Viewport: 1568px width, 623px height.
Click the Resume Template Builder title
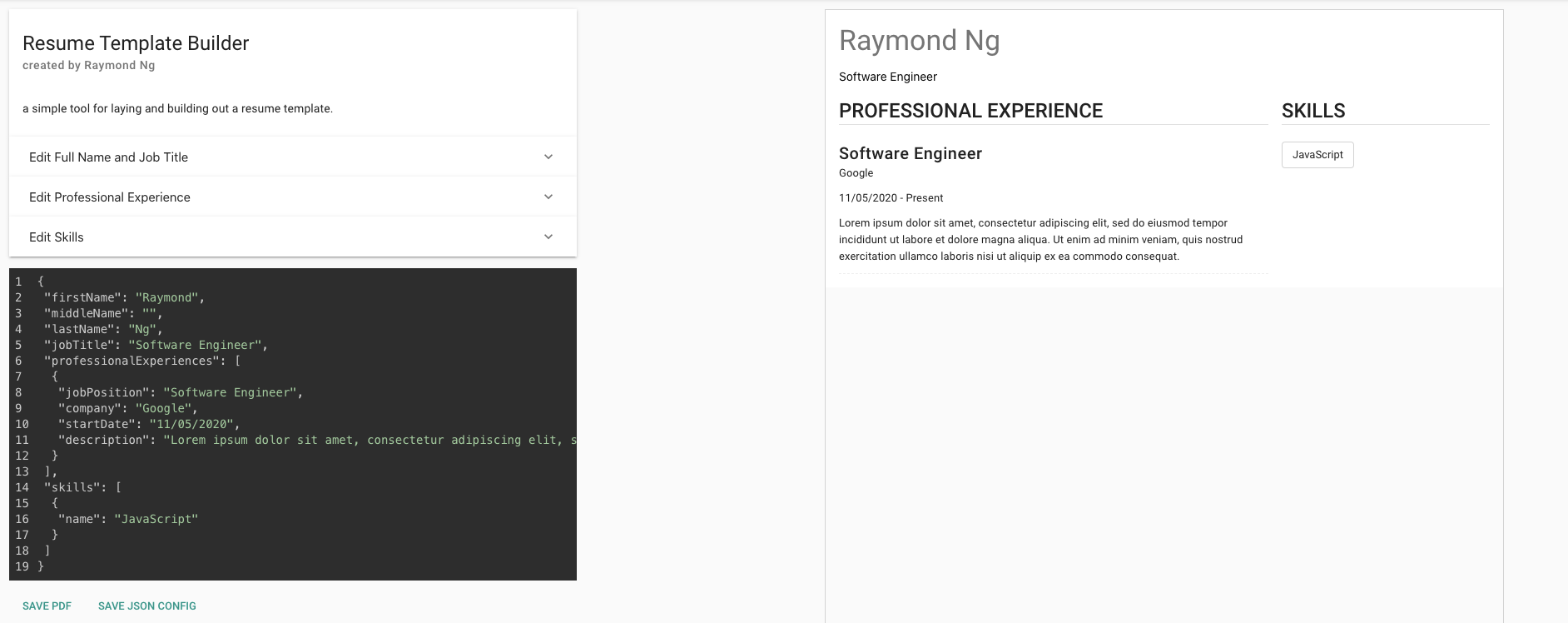136,43
